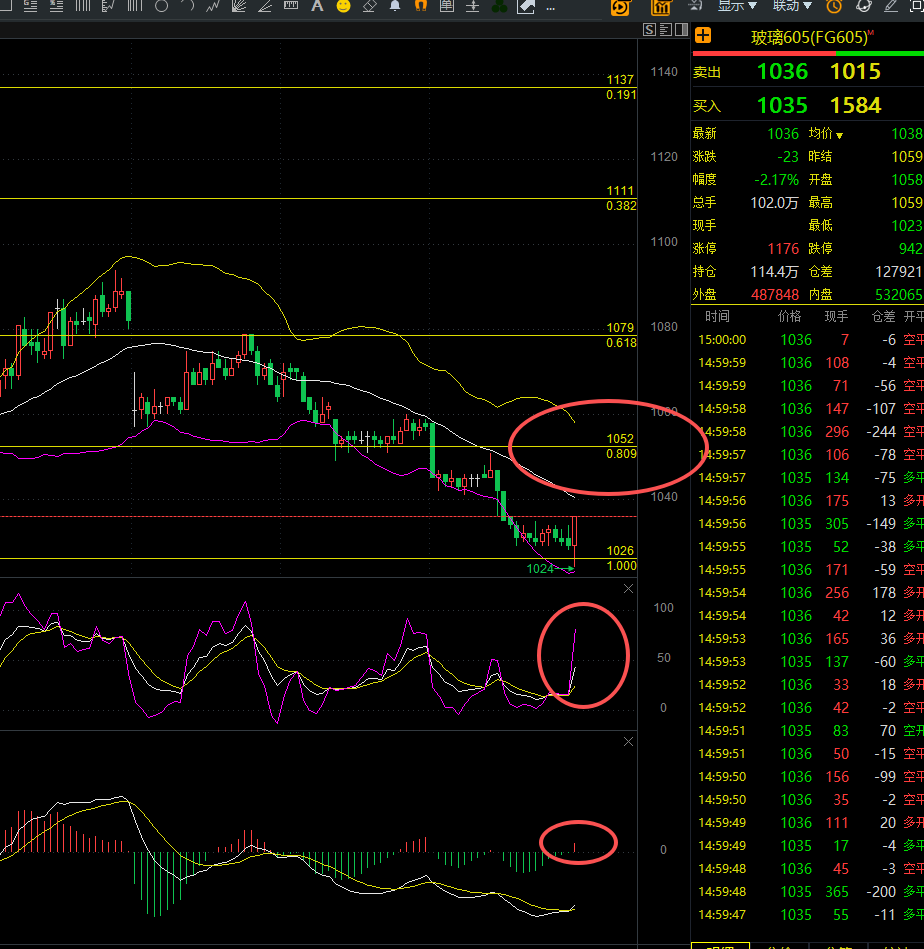Click the 持仓 value 114.4万
The image size is (924, 949).
point(774,272)
